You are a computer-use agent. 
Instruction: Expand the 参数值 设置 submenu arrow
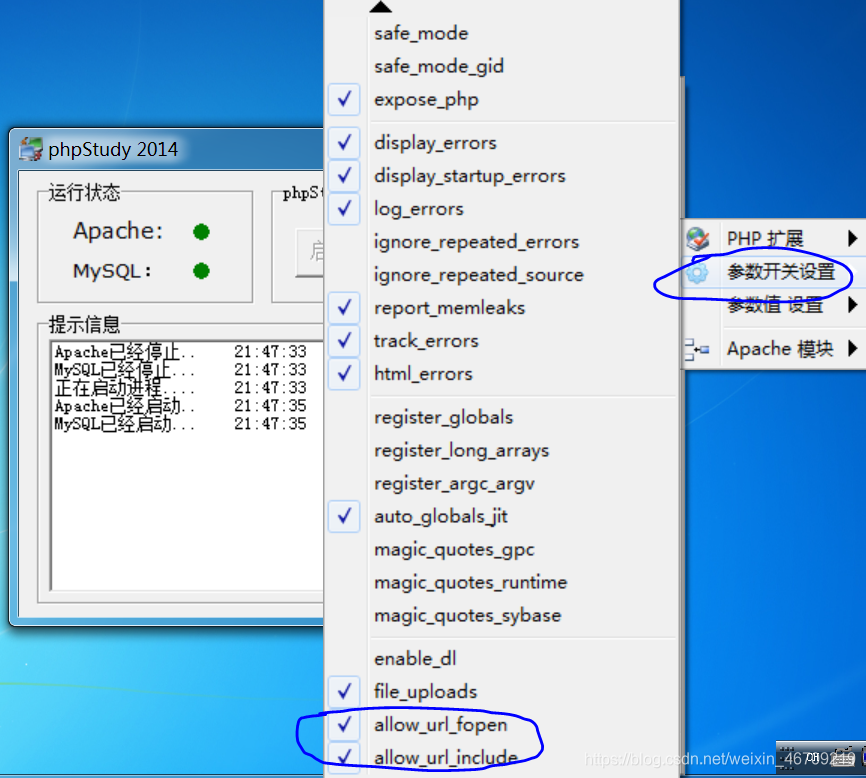[853, 305]
